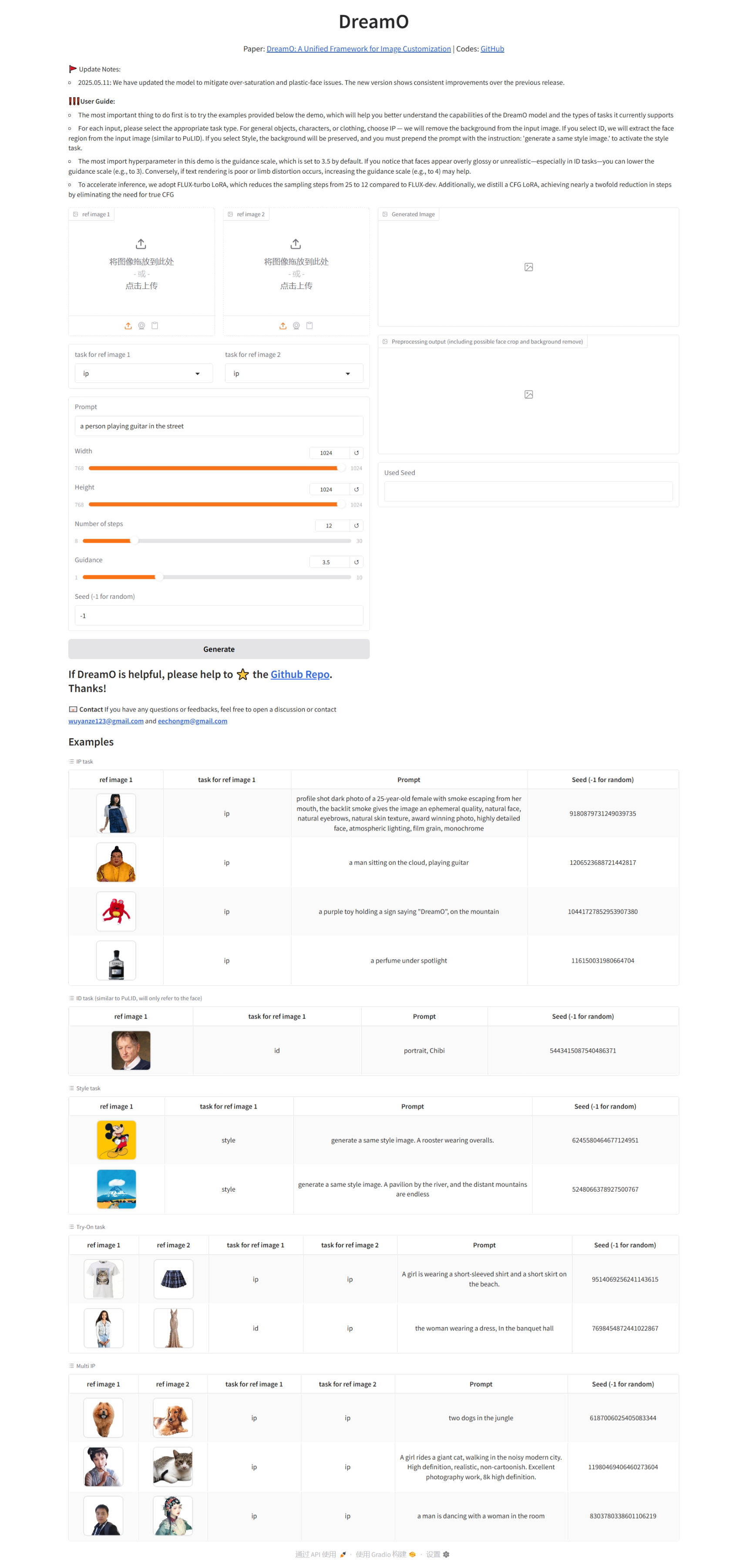Viewport: 740px width, 1568px height.
Task: Reset Number of steps to default
Action: coord(357,525)
